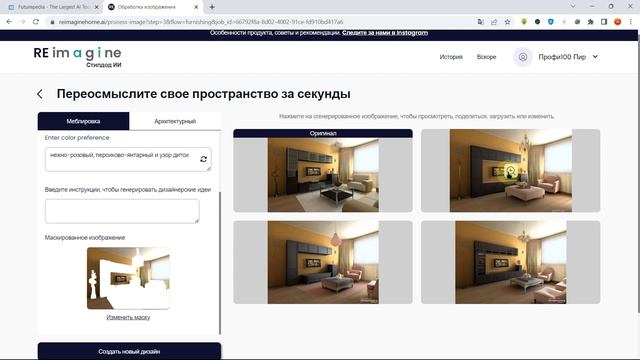This screenshot has height=360, width=640.
Task: Click the design instructions input box
Action: click(122, 211)
